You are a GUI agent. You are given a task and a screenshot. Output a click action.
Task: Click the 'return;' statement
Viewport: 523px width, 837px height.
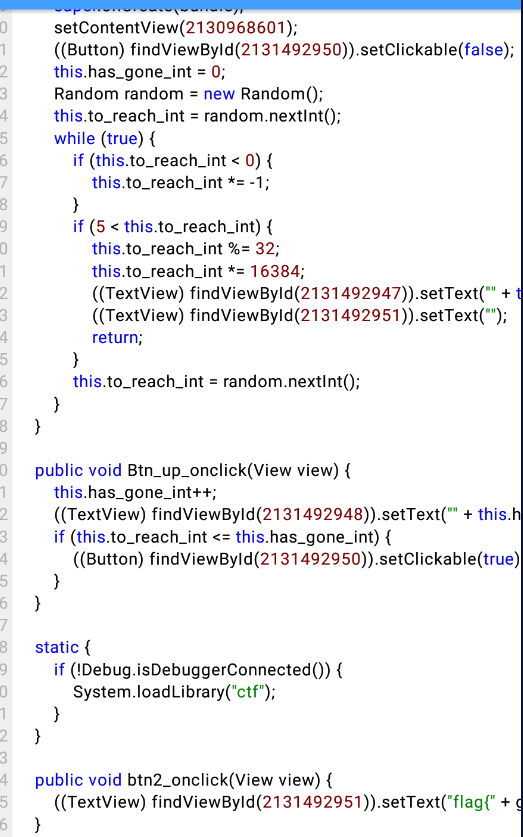click(117, 337)
